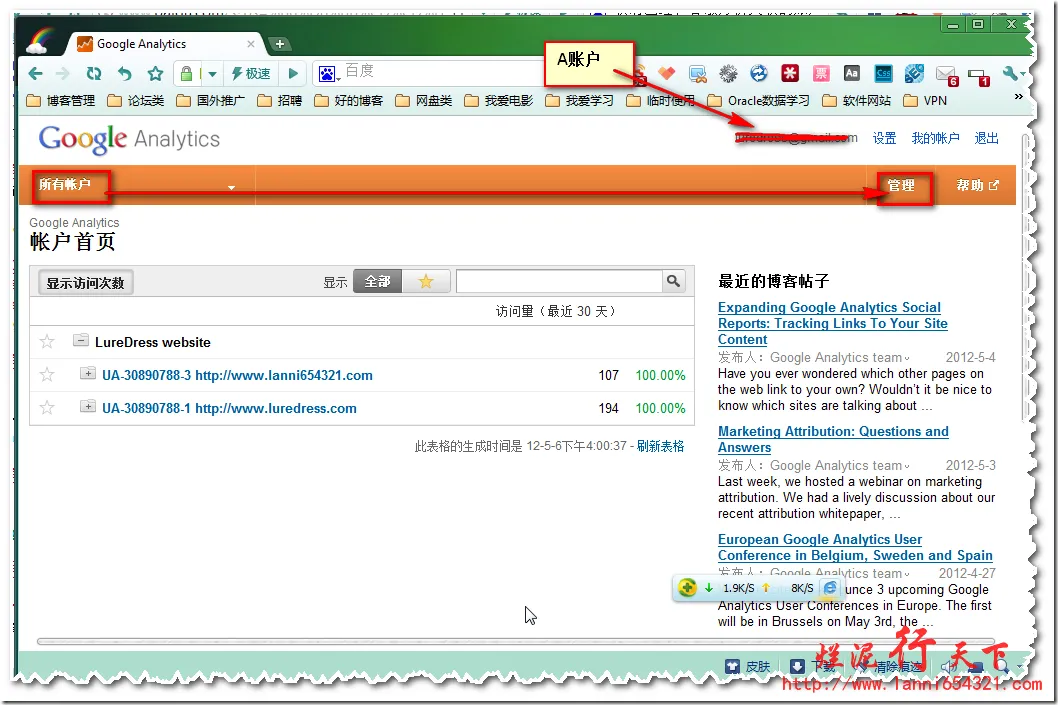The height and width of the screenshot is (705, 1058).
Task: Click the magnifier search button
Action: coord(673,281)
